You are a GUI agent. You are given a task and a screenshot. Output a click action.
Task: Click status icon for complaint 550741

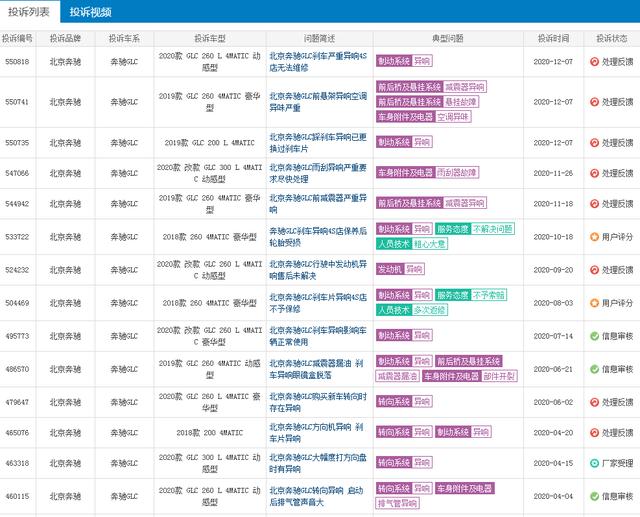click(x=594, y=102)
